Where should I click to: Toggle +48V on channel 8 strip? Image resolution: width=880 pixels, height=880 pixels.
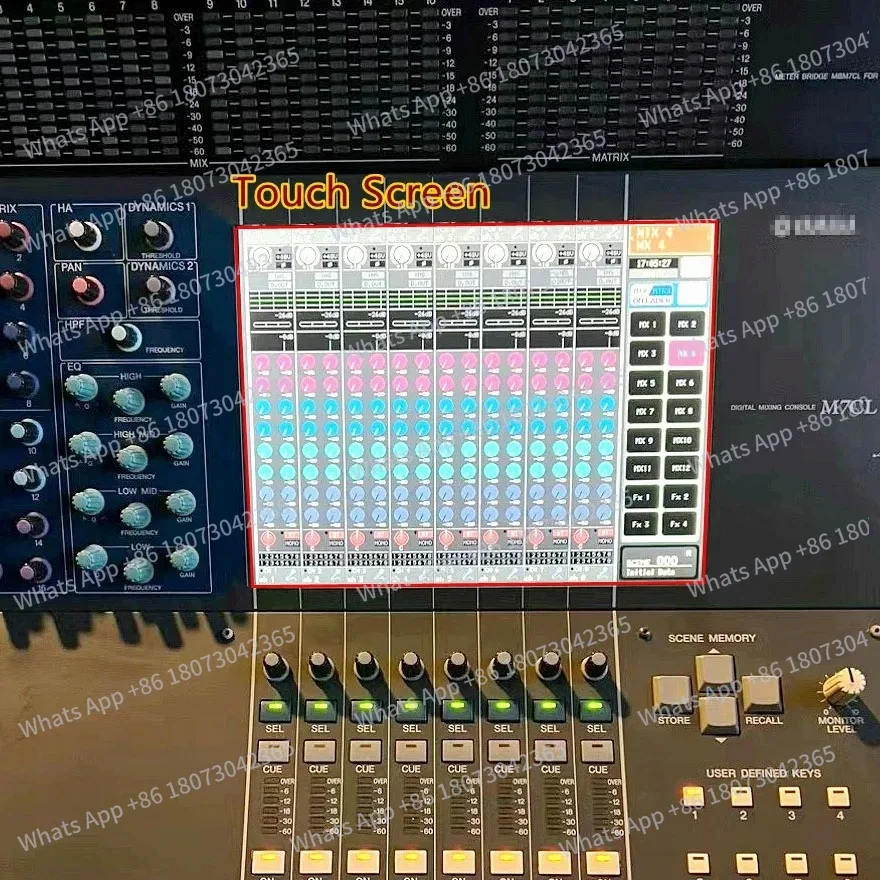[x=613, y=253]
